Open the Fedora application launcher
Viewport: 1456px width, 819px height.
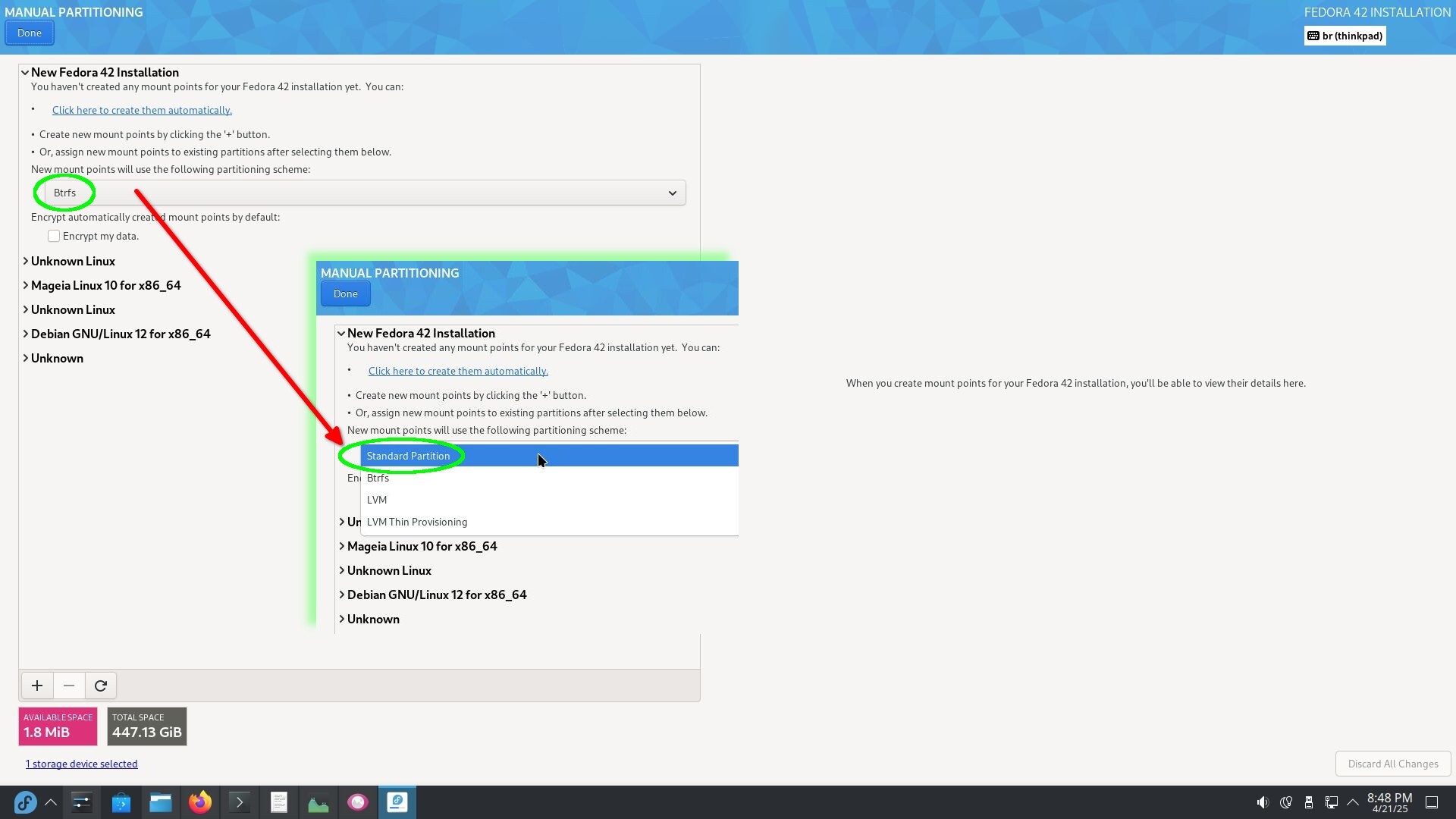(x=25, y=802)
